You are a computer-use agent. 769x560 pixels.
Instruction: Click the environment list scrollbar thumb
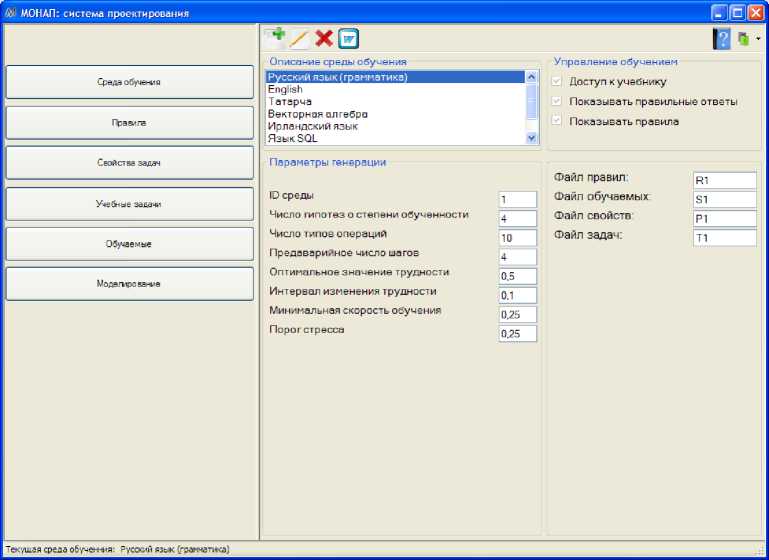pyautogui.click(x=532, y=102)
